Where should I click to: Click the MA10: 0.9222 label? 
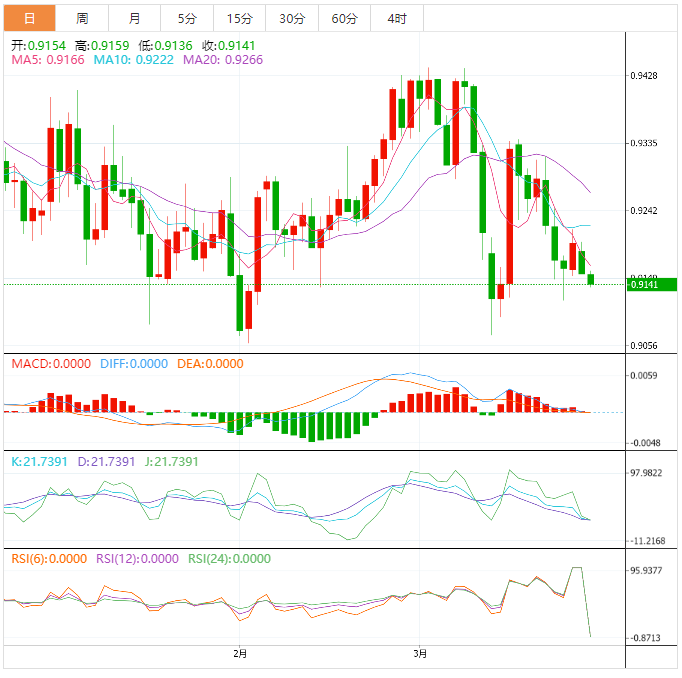pos(134,60)
